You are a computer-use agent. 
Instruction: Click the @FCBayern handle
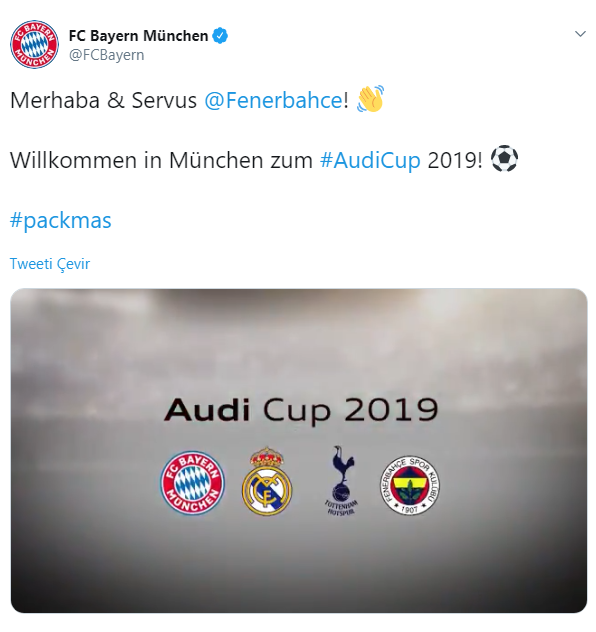pos(106,55)
